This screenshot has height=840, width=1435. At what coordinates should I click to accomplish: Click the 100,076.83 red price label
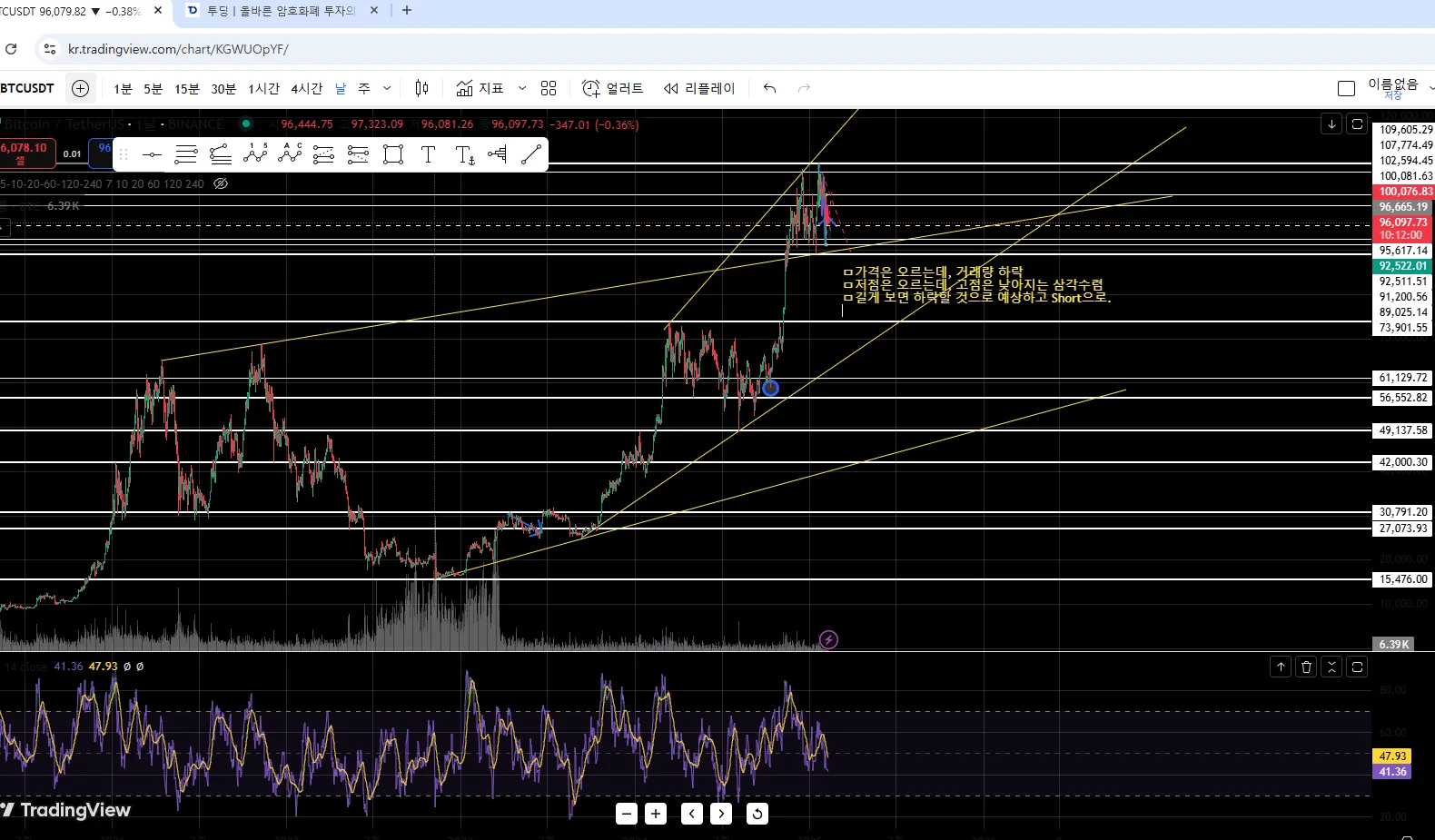(1404, 192)
